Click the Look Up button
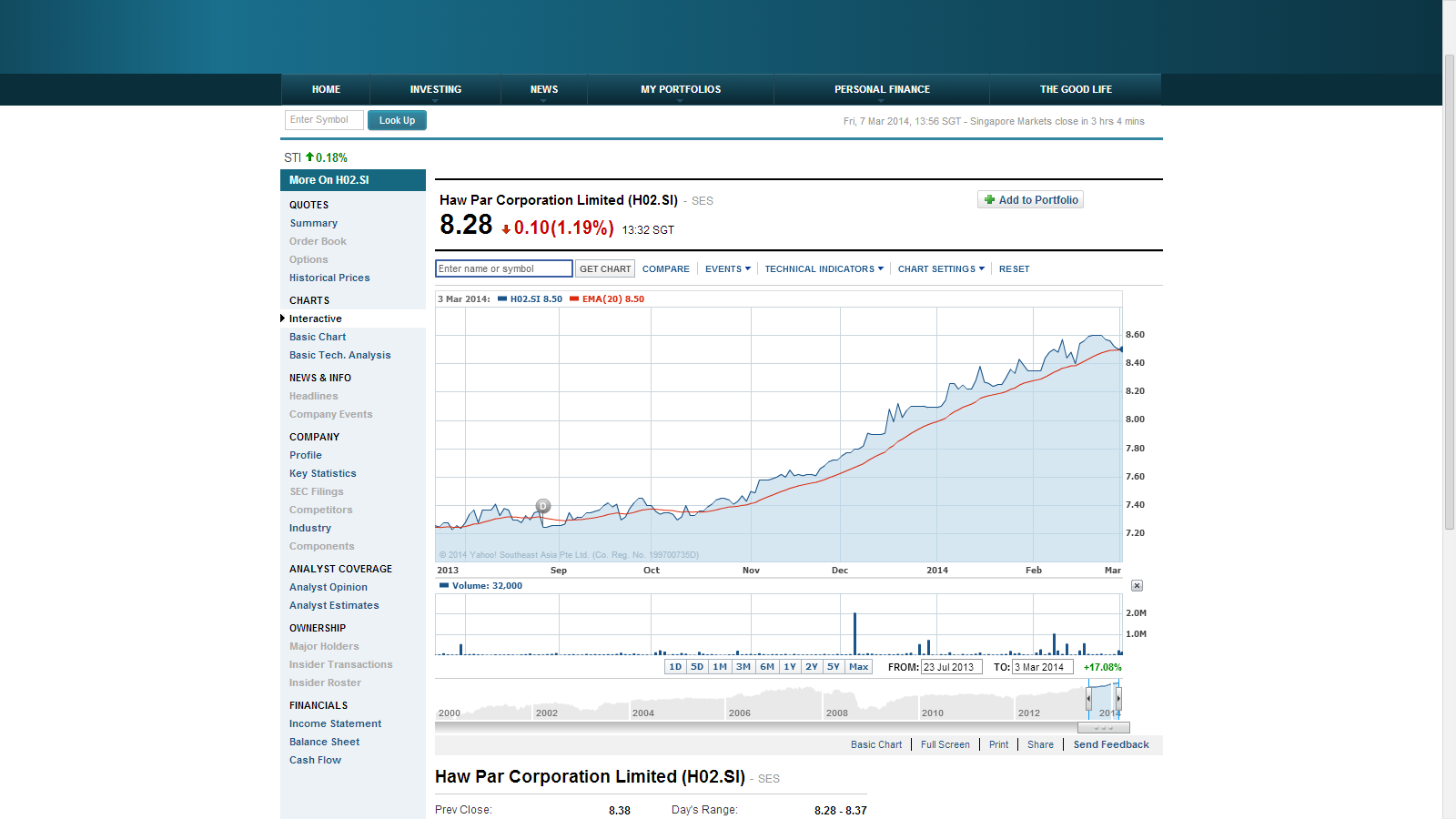 397,120
